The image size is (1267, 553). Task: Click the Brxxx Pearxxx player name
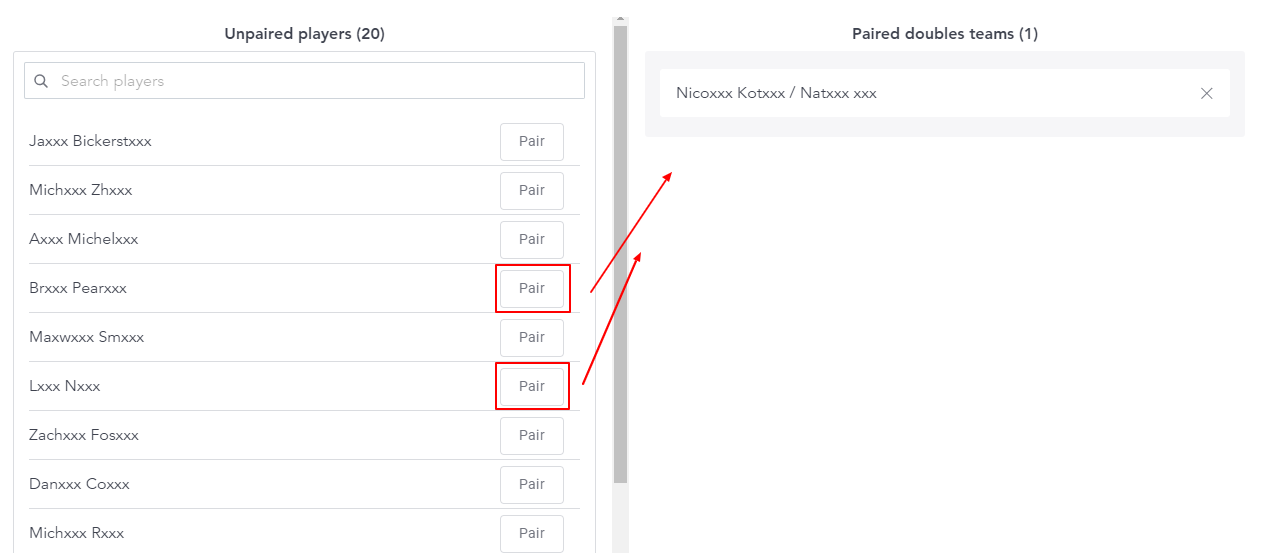pos(78,288)
